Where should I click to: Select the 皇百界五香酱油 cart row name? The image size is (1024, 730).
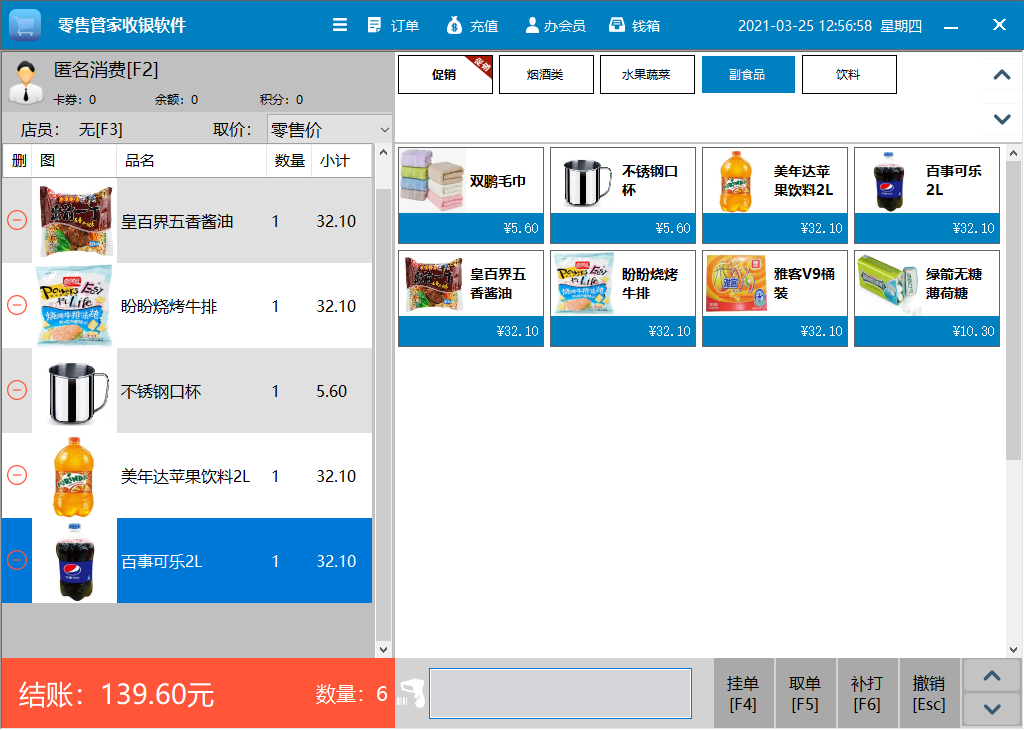click(x=177, y=221)
